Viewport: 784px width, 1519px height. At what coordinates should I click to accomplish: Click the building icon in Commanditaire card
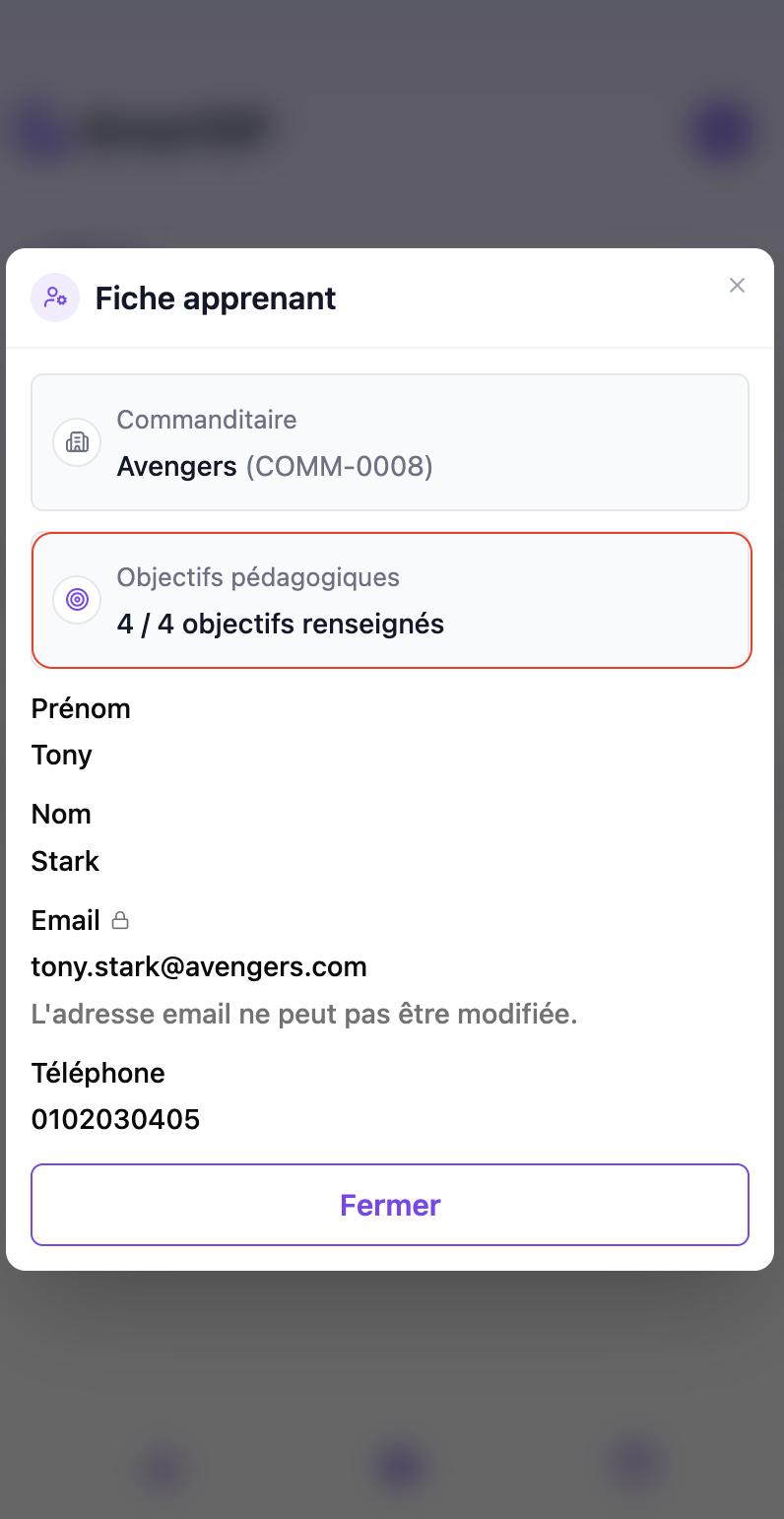point(77,442)
